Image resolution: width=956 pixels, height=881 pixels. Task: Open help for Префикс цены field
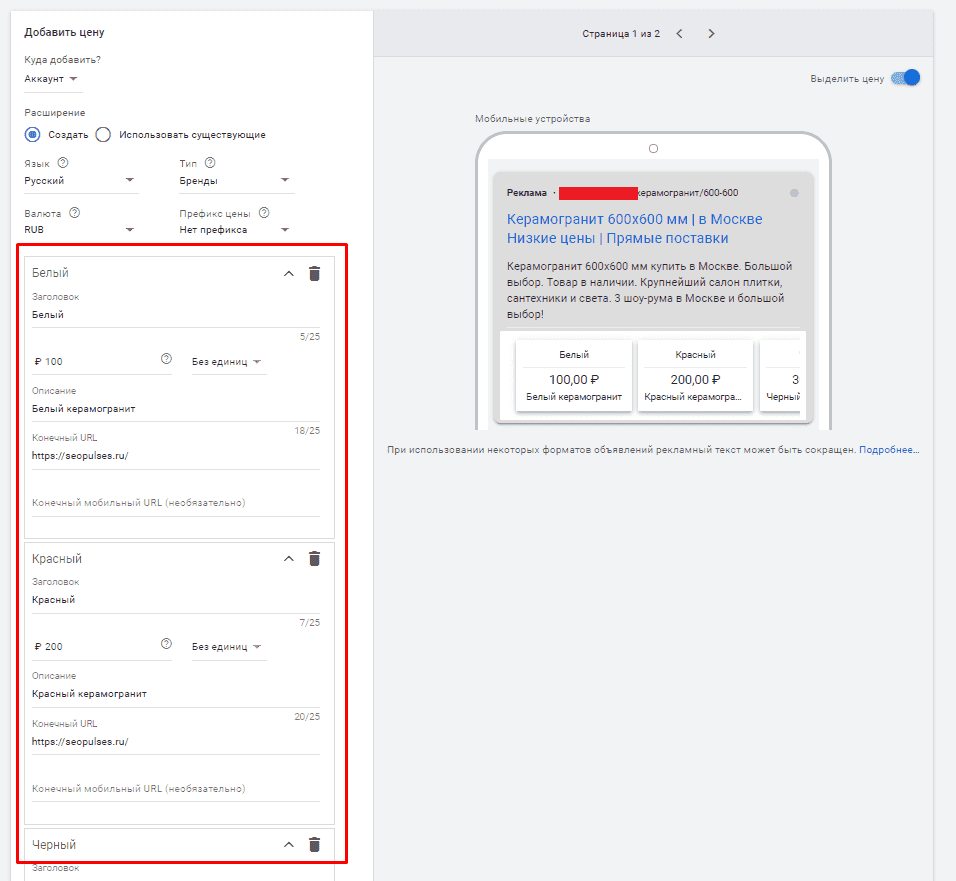264,213
